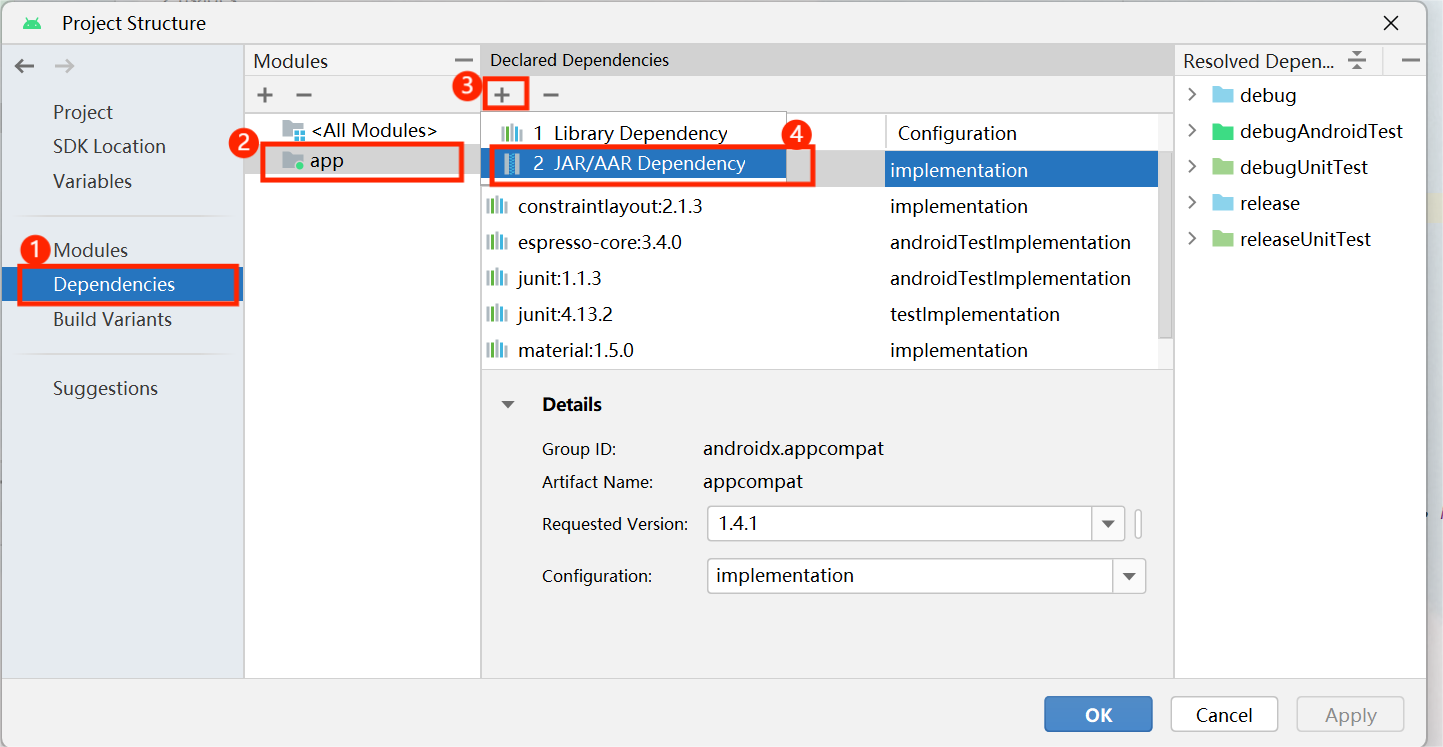Image resolution: width=1443 pixels, height=747 pixels.
Task: Click the Requested Version input field
Action: tap(899, 524)
